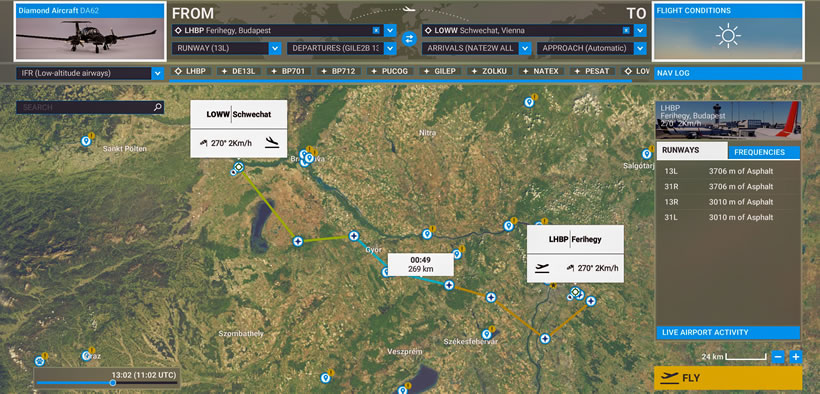Open the NAV LOG panel
This screenshot has height=394, width=820.
click(x=728, y=73)
